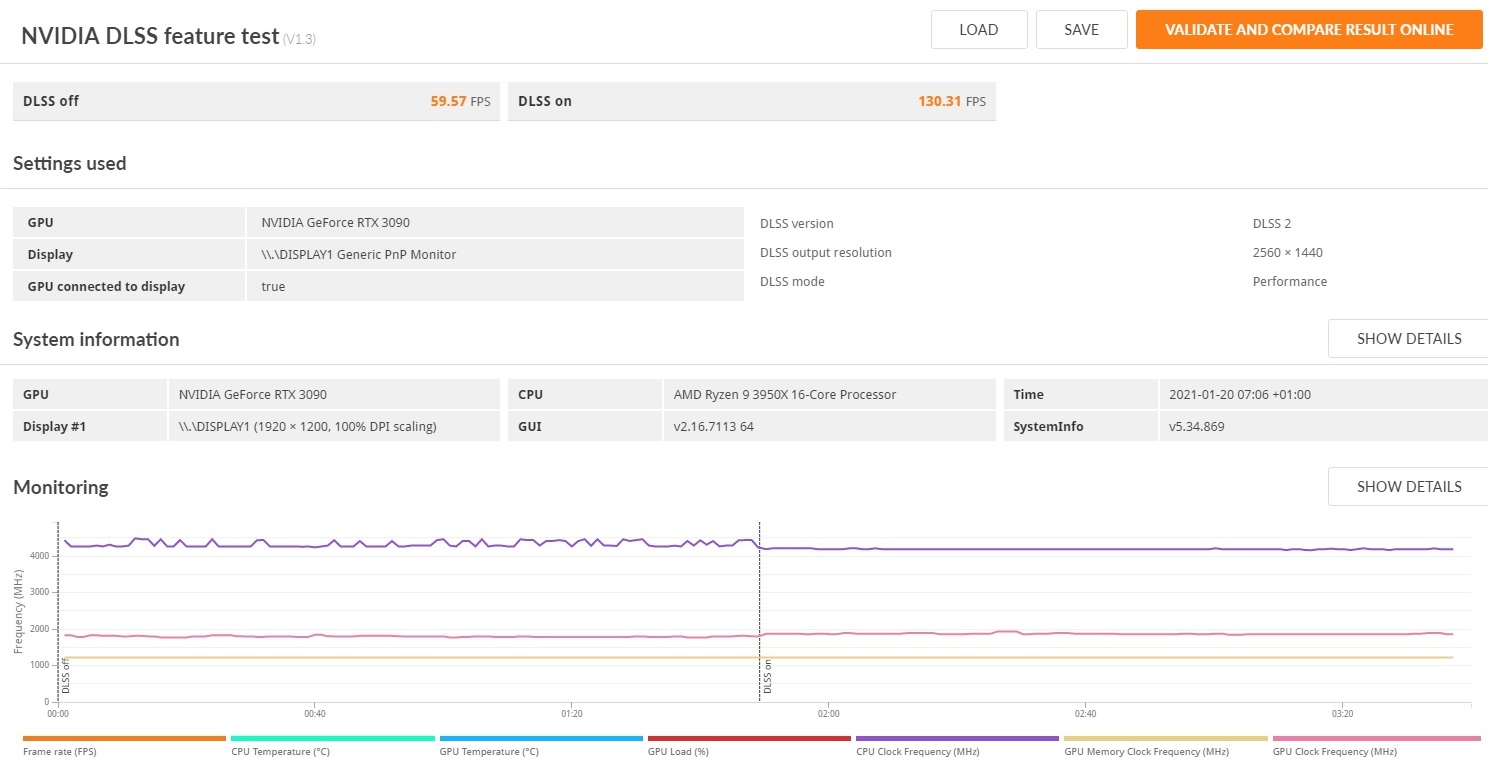Viewport: 1488px width, 774px height.
Task: Select the Generic PnP Monitor display value
Action: point(359,255)
